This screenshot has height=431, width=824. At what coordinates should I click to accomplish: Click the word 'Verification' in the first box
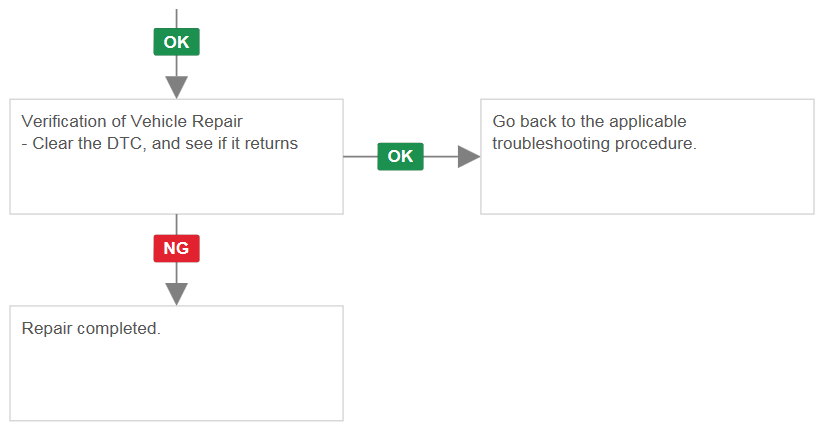(x=64, y=121)
